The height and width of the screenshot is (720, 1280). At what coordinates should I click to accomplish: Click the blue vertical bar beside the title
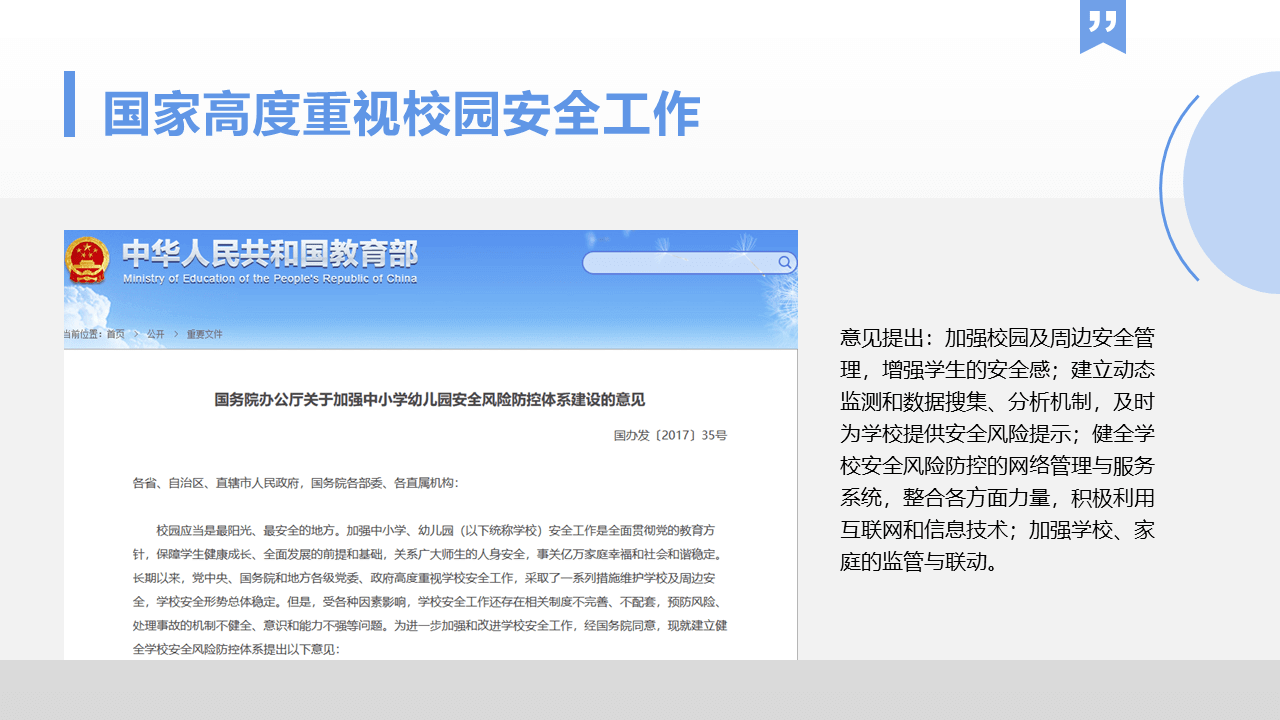(69, 104)
